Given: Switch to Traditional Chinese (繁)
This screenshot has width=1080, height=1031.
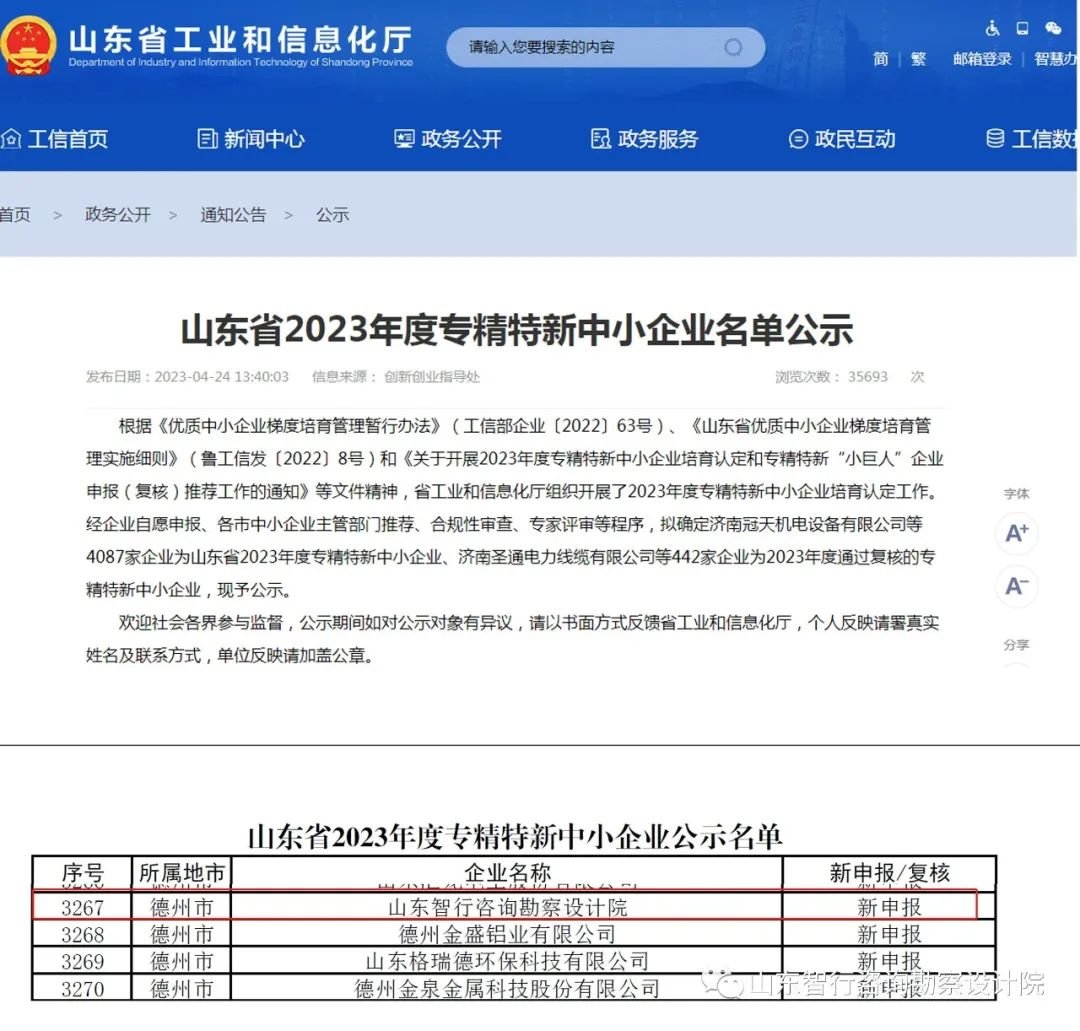Looking at the screenshot, I should click(x=918, y=59).
